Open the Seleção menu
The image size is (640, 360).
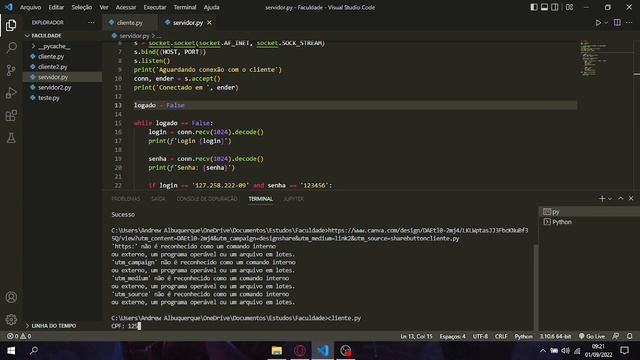(x=82, y=7)
